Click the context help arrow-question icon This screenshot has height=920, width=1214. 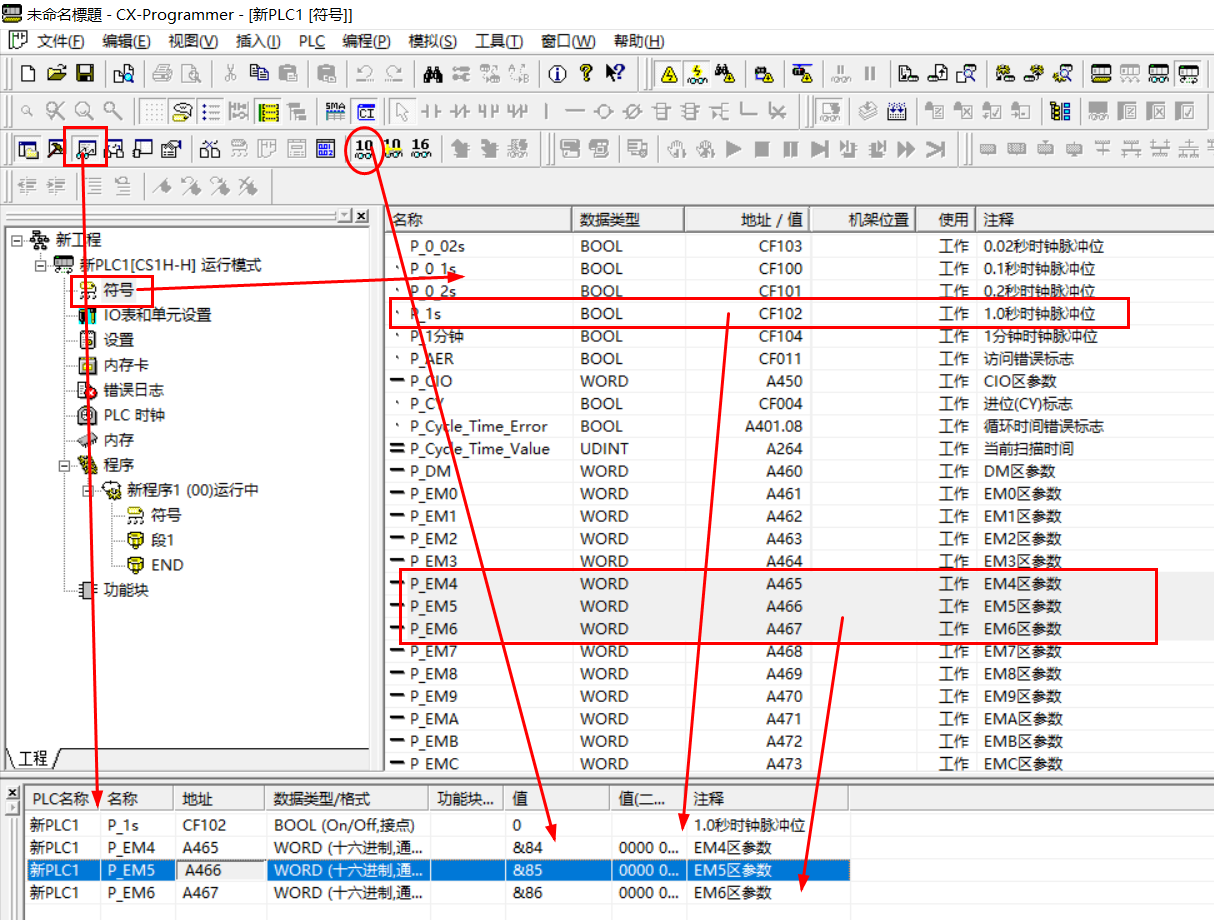pyautogui.click(x=615, y=73)
